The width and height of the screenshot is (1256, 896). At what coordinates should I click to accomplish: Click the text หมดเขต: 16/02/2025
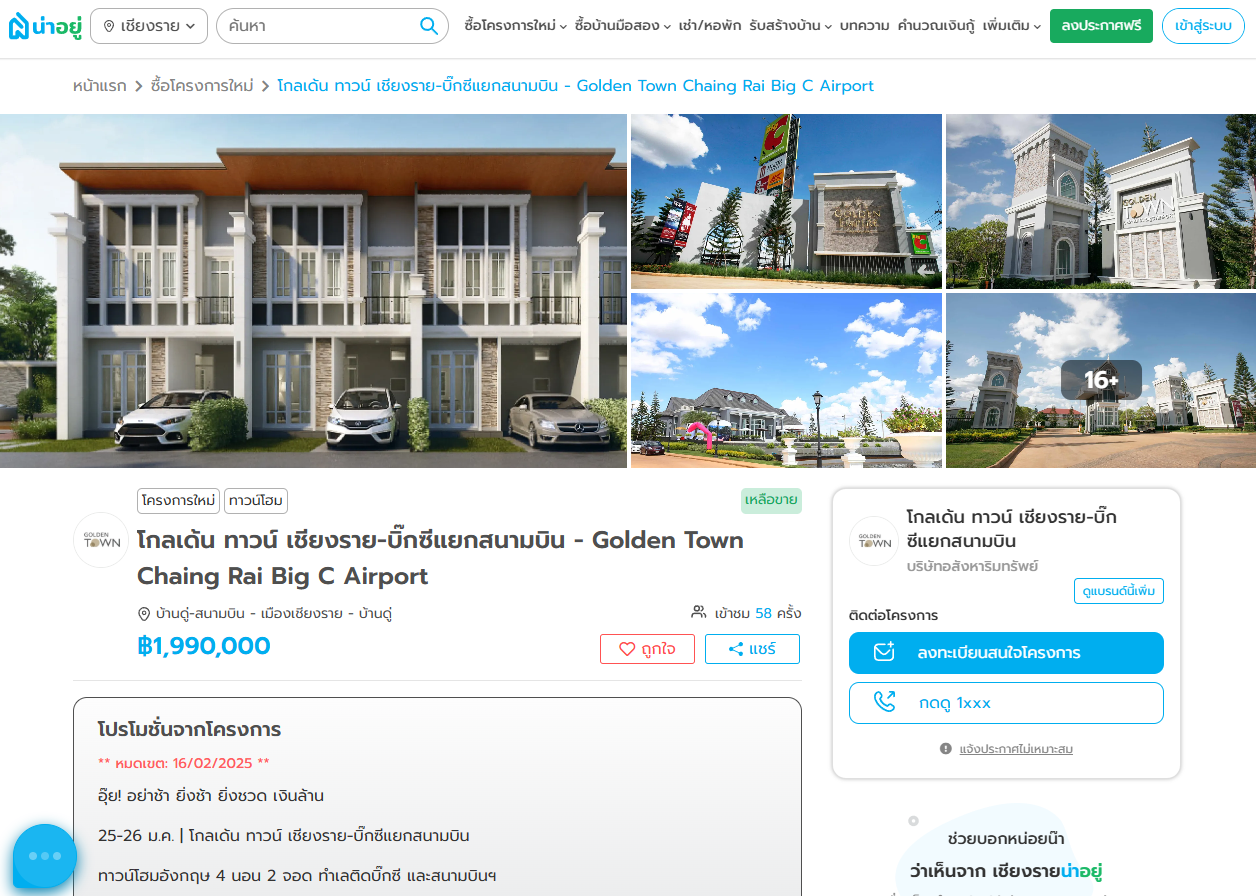click(x=184, y=763)
